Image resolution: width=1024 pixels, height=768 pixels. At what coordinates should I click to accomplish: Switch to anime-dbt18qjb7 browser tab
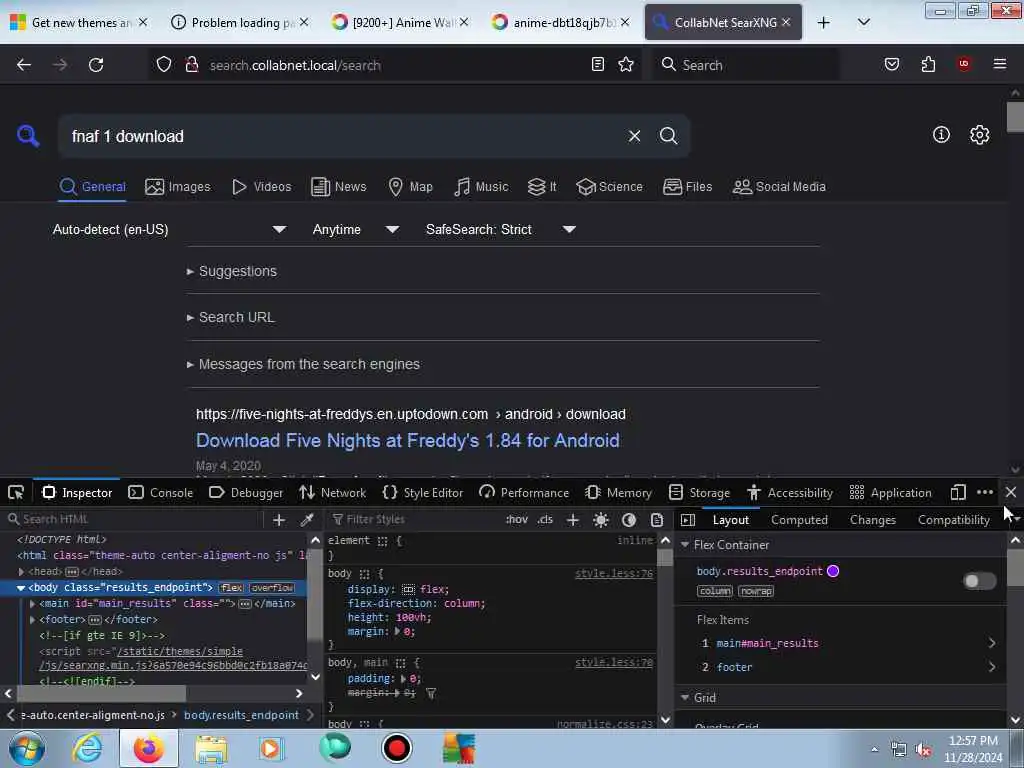(x=559, y=23)
